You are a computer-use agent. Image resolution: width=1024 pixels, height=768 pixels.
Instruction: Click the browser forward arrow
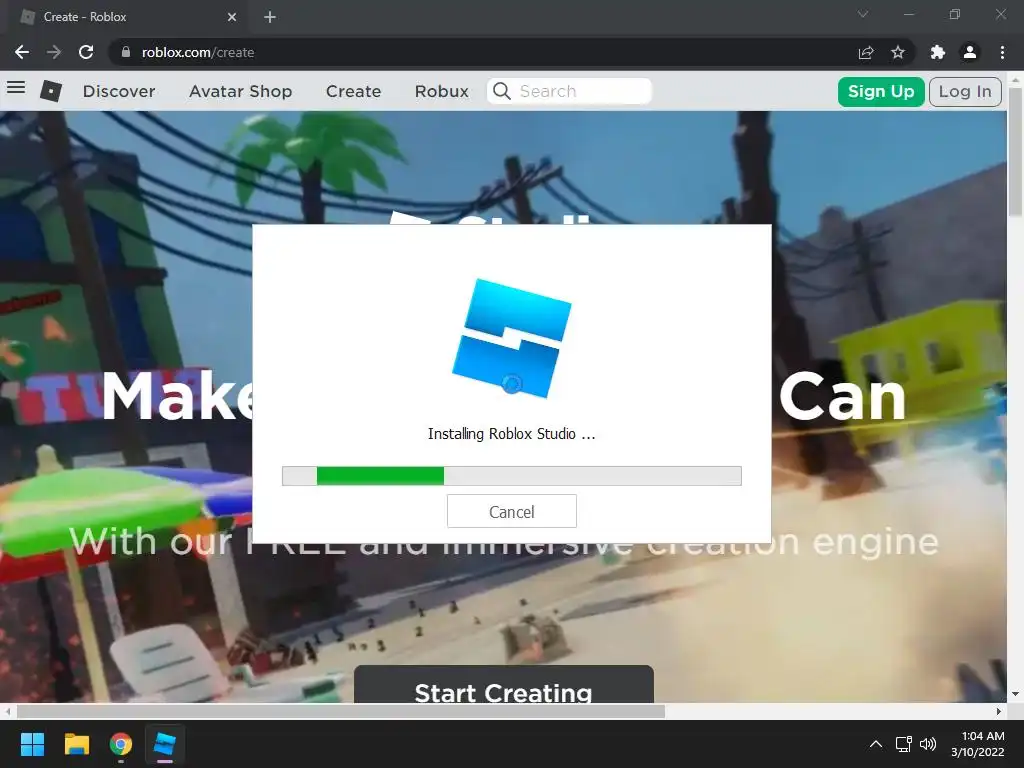[54, 52]
